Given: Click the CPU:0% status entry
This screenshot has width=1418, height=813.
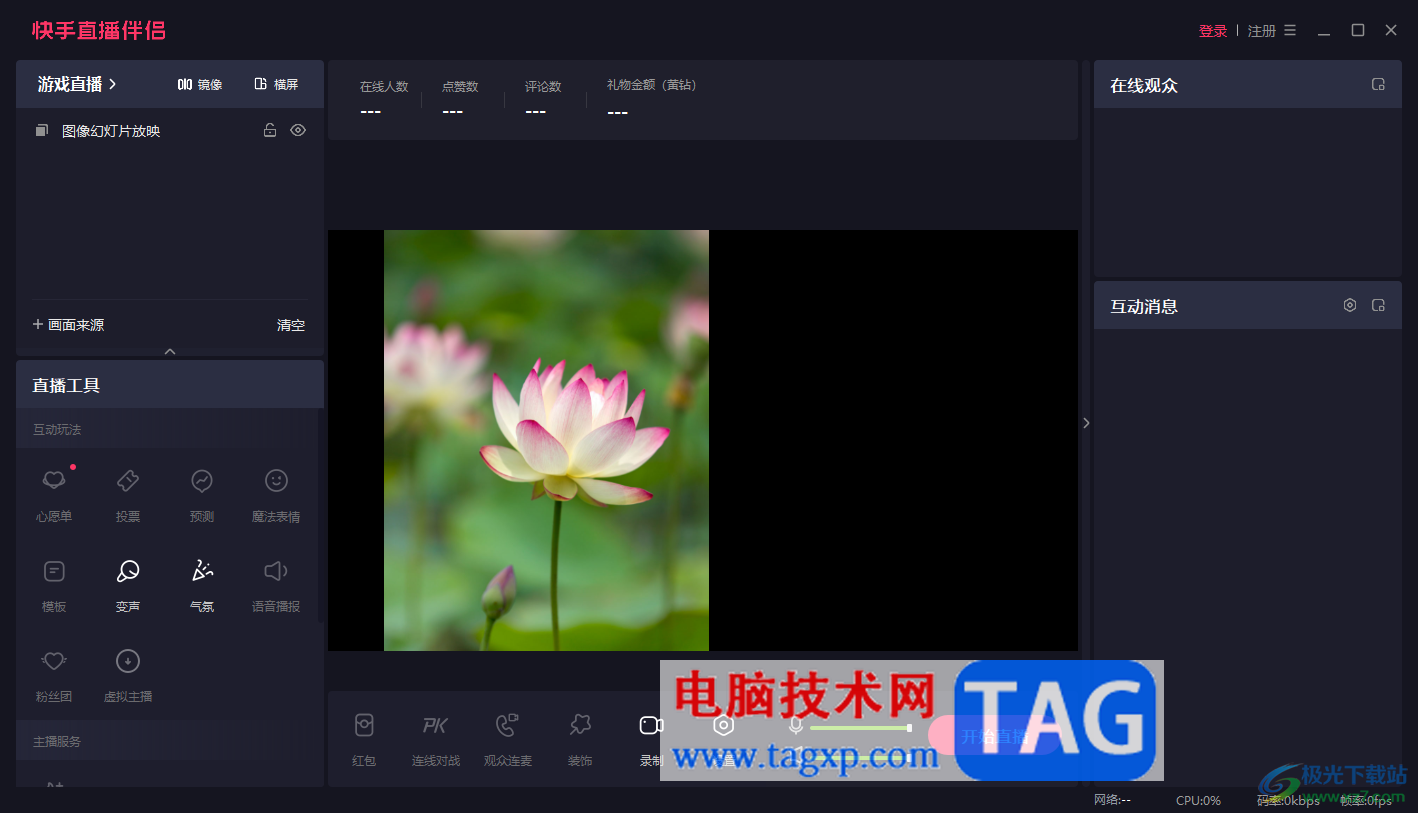Looking at the screenshot, I should pos(1198,800).
